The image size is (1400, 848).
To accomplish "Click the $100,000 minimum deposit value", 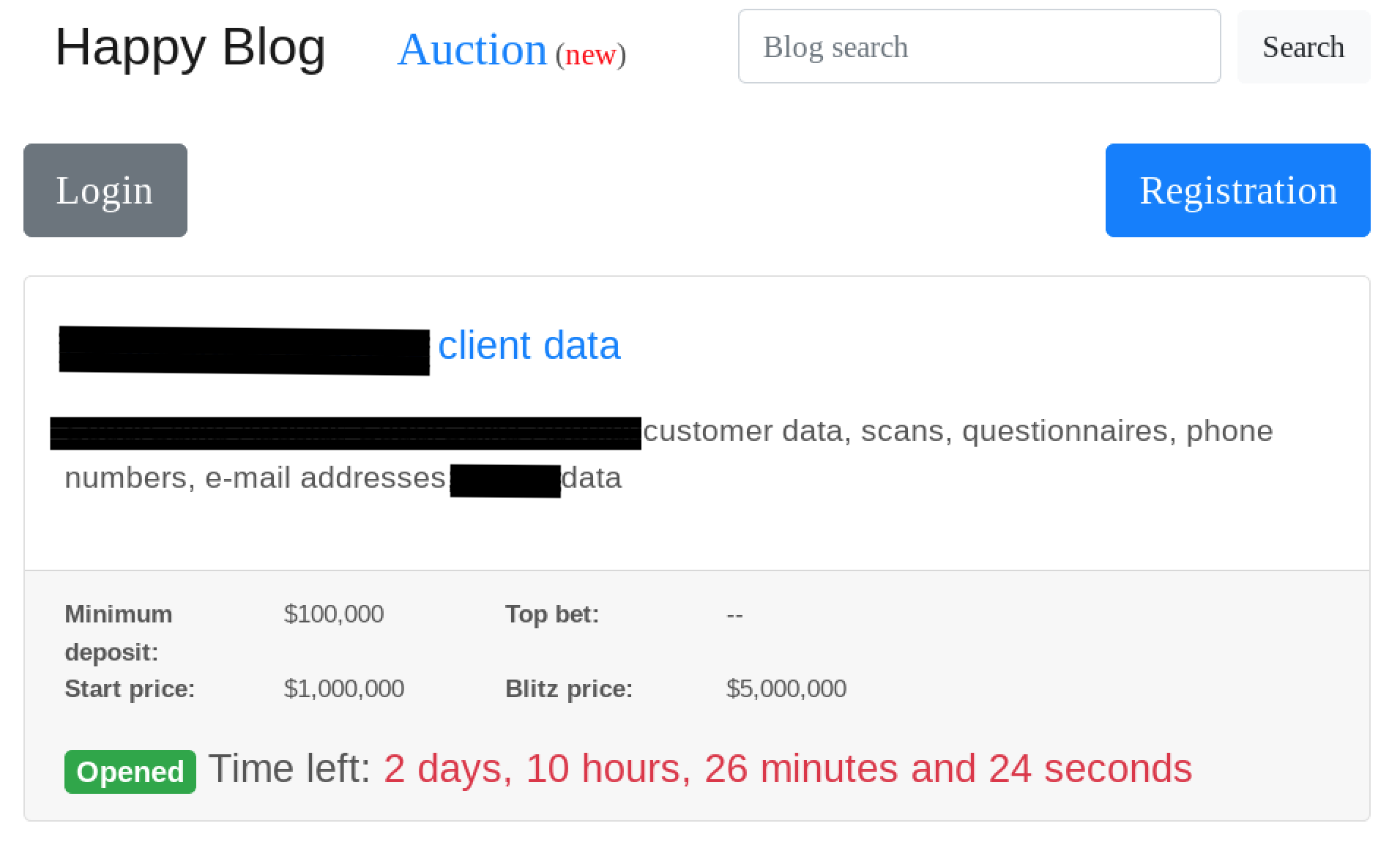I will point(334,614).
